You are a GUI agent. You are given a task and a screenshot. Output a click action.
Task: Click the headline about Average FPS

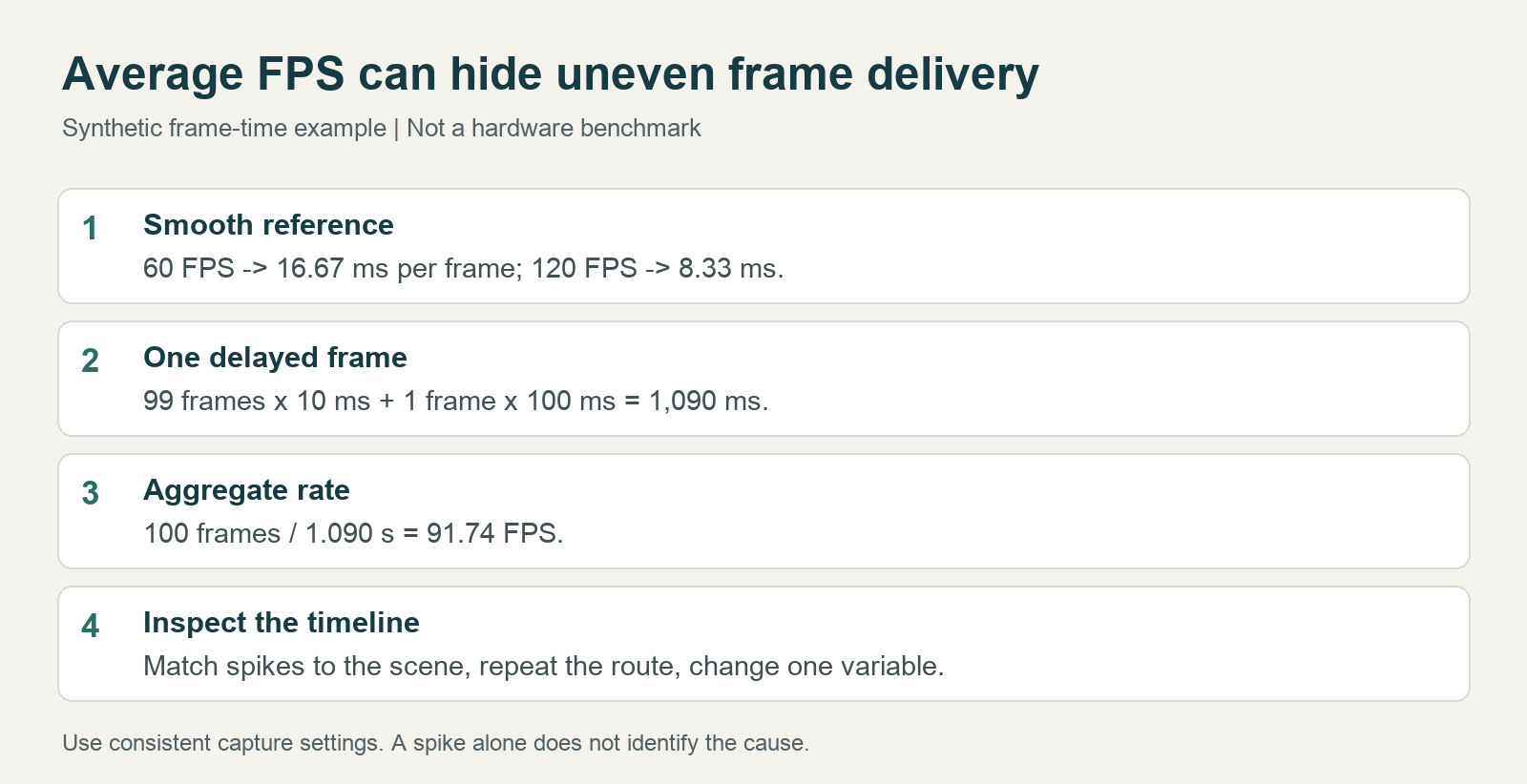551,74
